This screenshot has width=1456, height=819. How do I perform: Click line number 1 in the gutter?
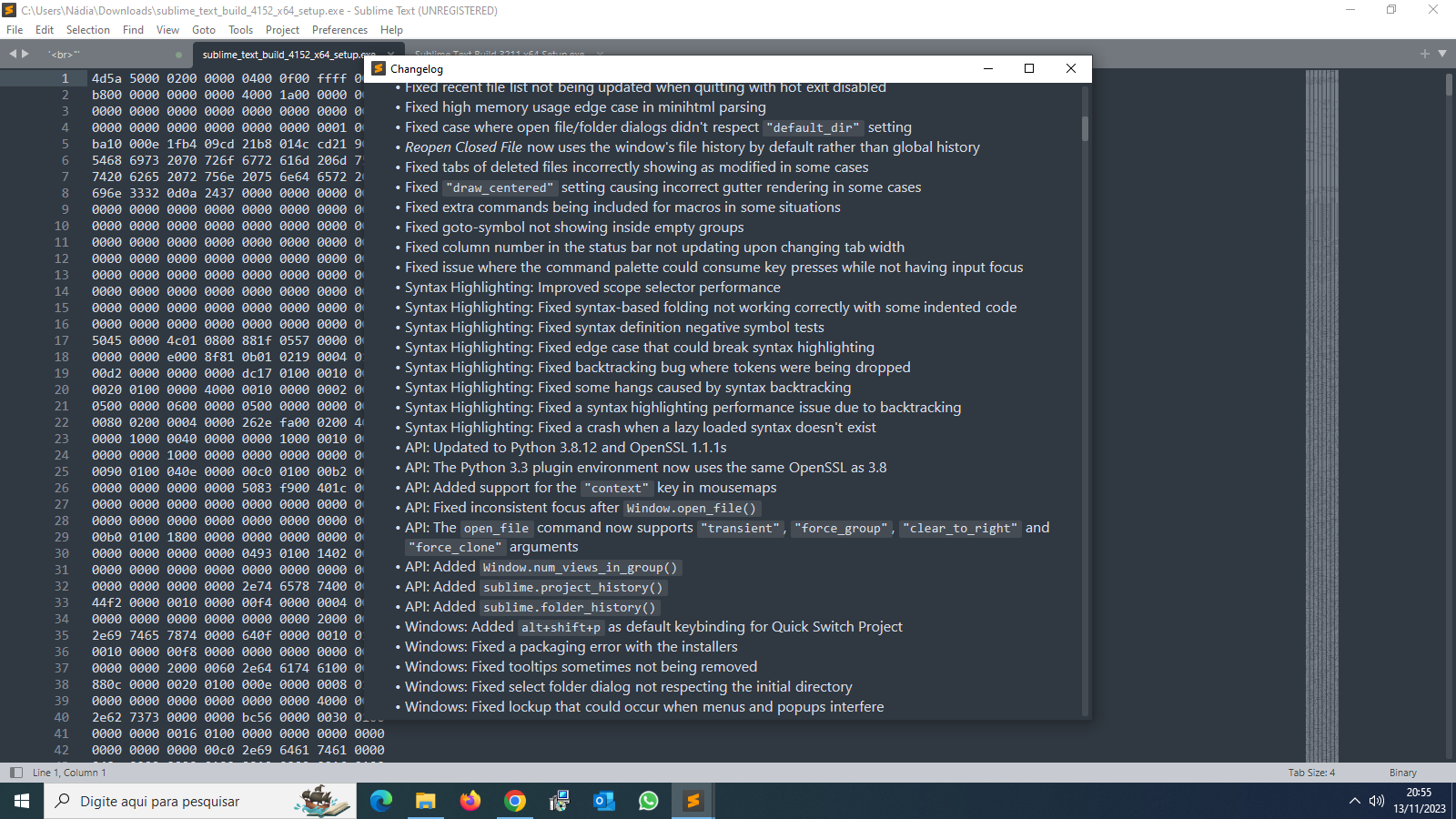tap(66, 78)
